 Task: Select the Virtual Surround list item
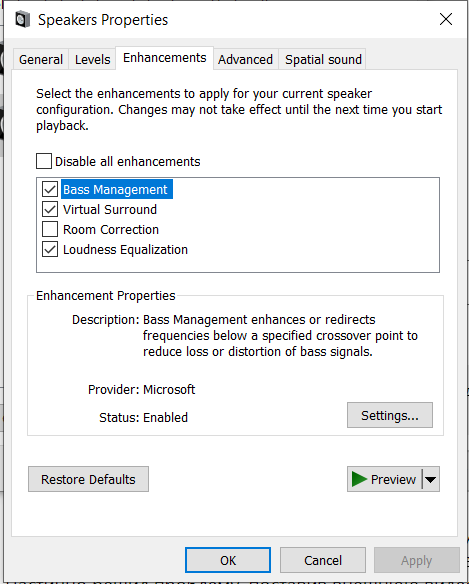pyautogui.click(x=110, y=209)
